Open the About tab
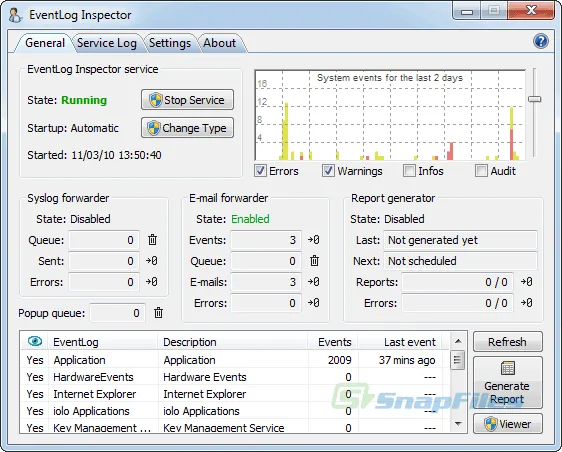 click(220, 43)
